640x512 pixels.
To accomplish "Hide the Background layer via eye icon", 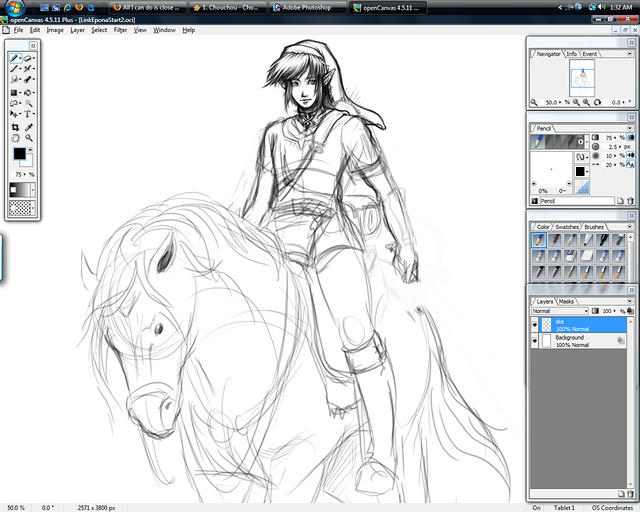I will [535, 341].
